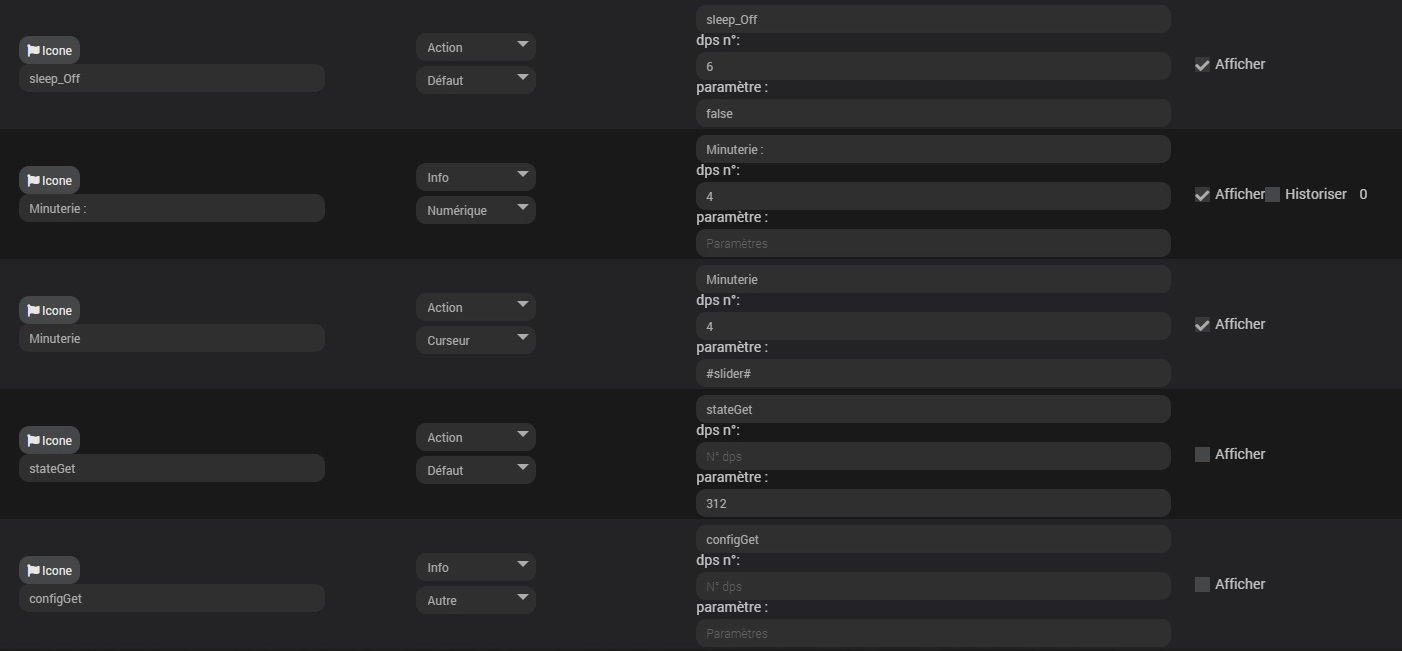Viewport: 1402px width, 651px height.
Task: Open the Info type dropdown for configGet
Action: 476,567
